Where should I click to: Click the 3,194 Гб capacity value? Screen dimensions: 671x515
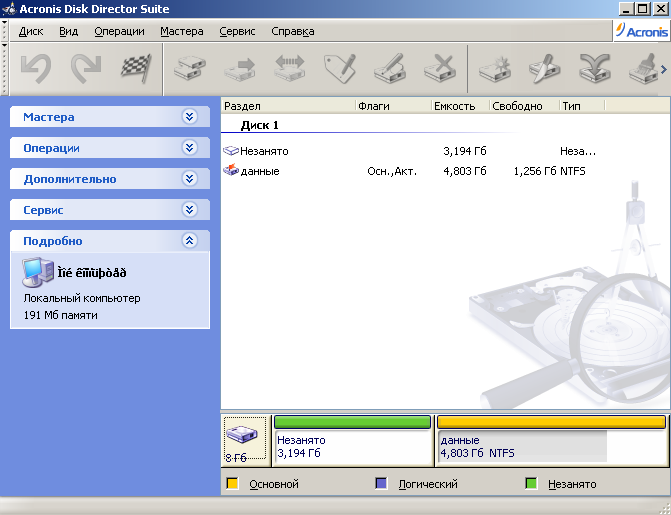pos(465,151)
